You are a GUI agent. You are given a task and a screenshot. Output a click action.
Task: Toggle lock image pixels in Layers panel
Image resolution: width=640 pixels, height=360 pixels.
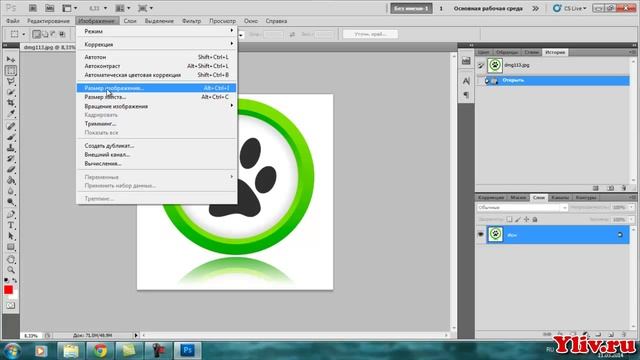[518, 219]
